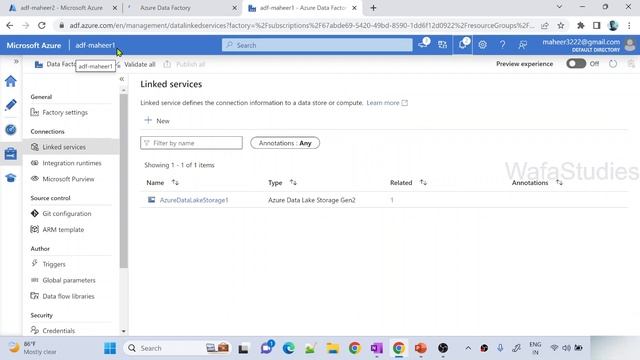This screenshot has height=360, width=640.
Task: Open the Annotations : Any filter
Action: coord(285,143)
